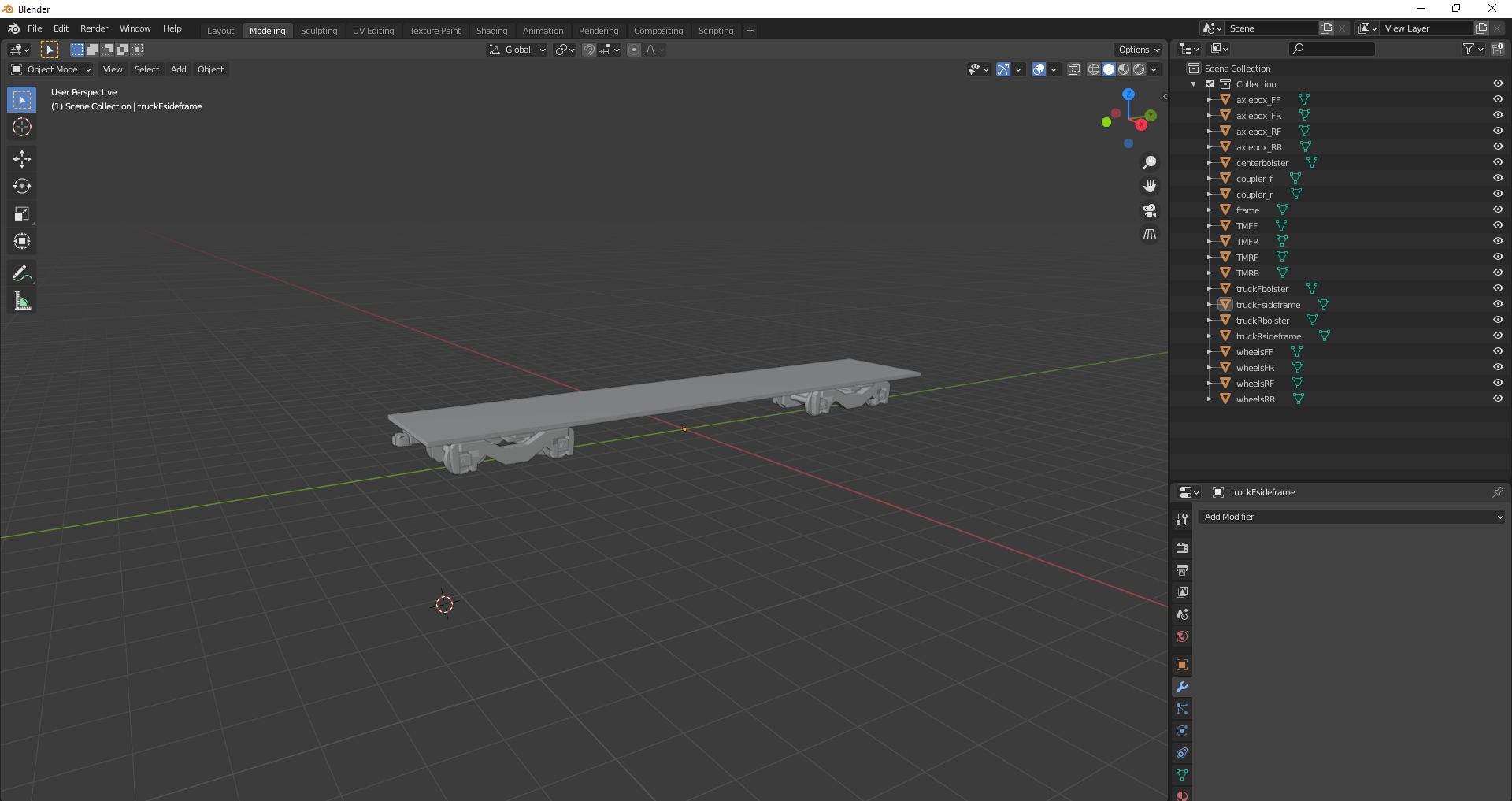Uncheck the Collection exclude checkbox
The width and height of the screenshot is (1512, 801).
(x=1210, y=84)
